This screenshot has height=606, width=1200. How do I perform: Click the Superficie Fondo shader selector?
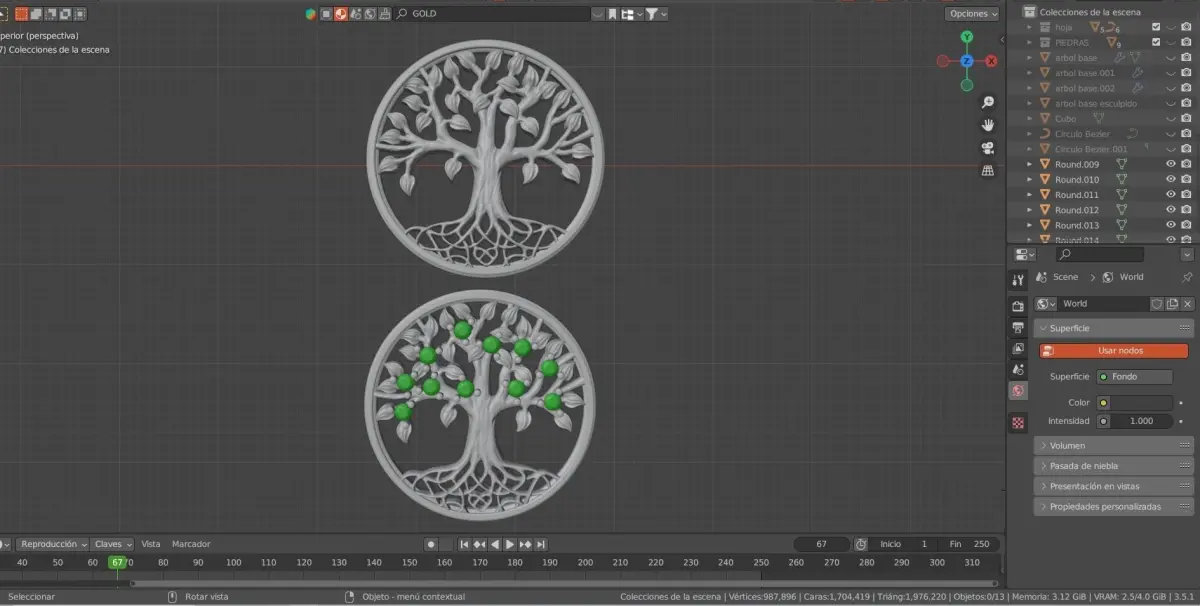[1135, 377]
